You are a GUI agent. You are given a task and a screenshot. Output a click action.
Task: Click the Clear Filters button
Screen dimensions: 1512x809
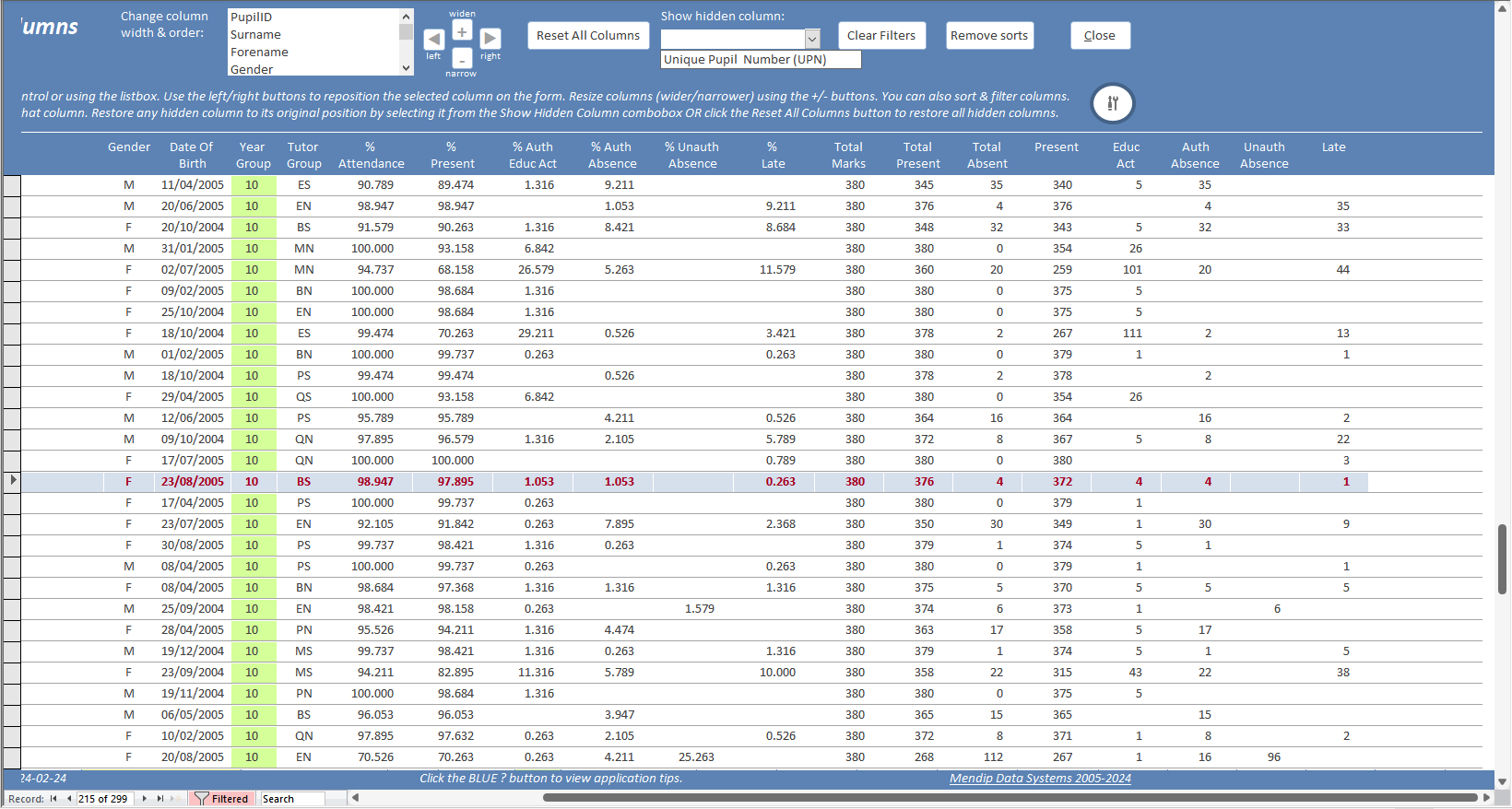[881, 36]
